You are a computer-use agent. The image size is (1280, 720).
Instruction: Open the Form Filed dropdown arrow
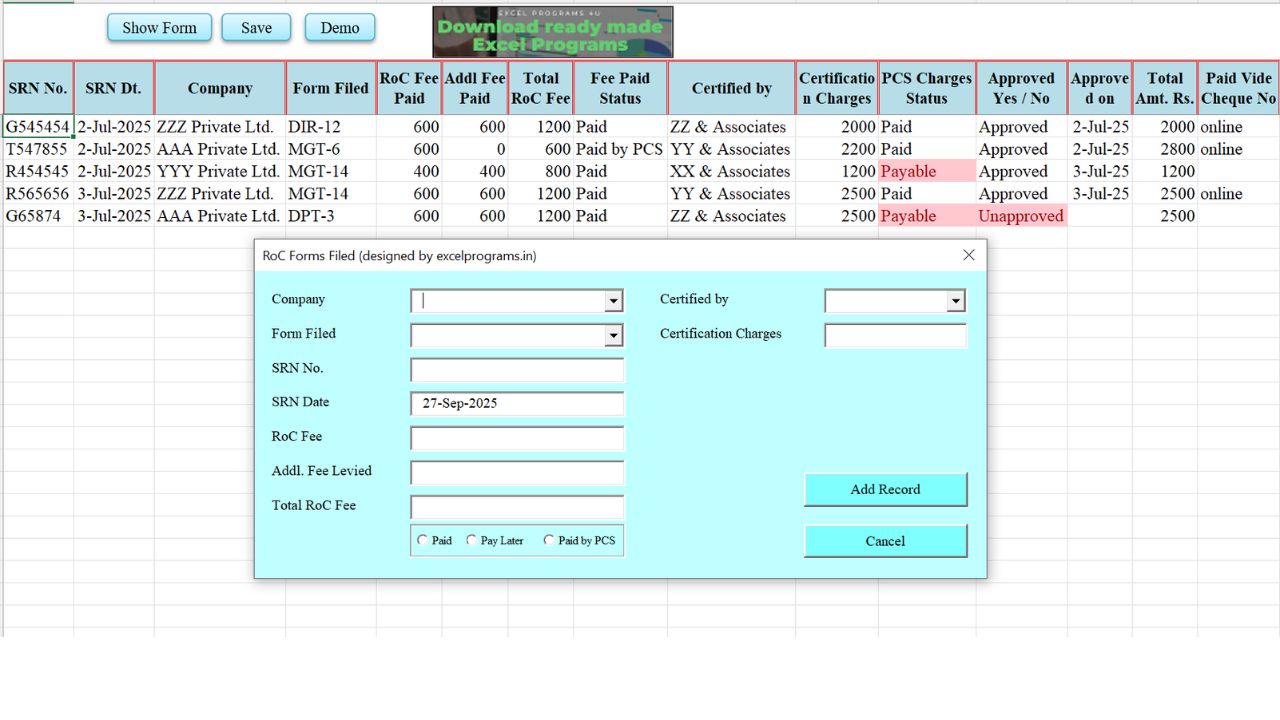(x=613, y=336)
